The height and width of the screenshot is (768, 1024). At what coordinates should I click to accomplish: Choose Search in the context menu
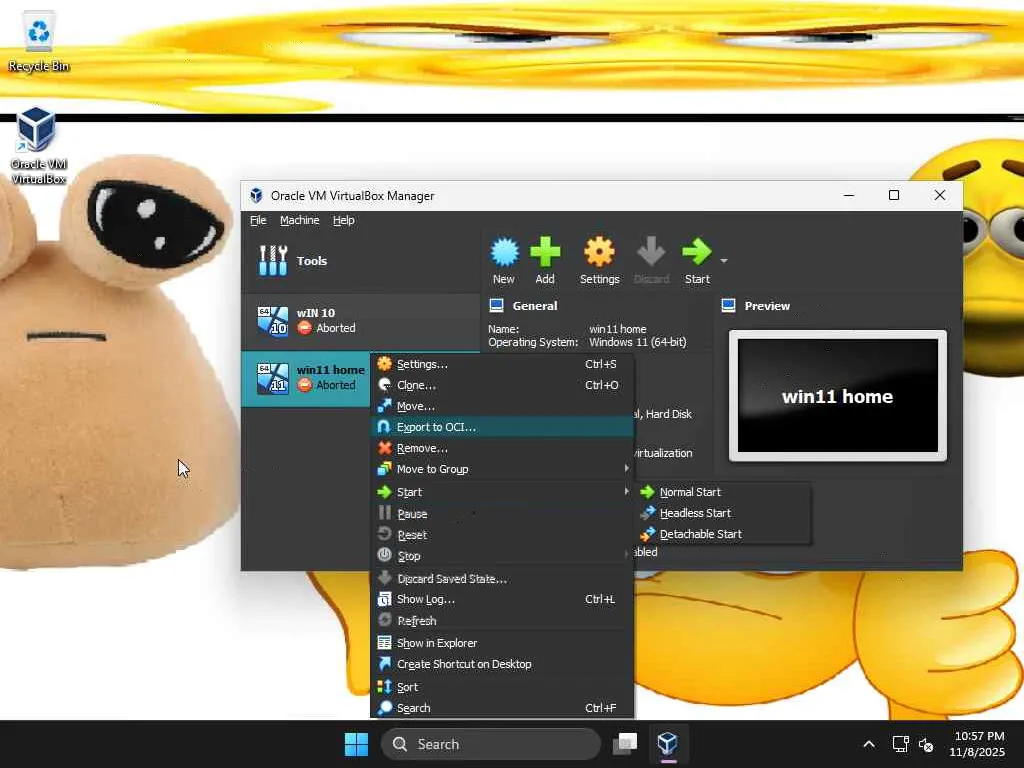click(502, 708)
